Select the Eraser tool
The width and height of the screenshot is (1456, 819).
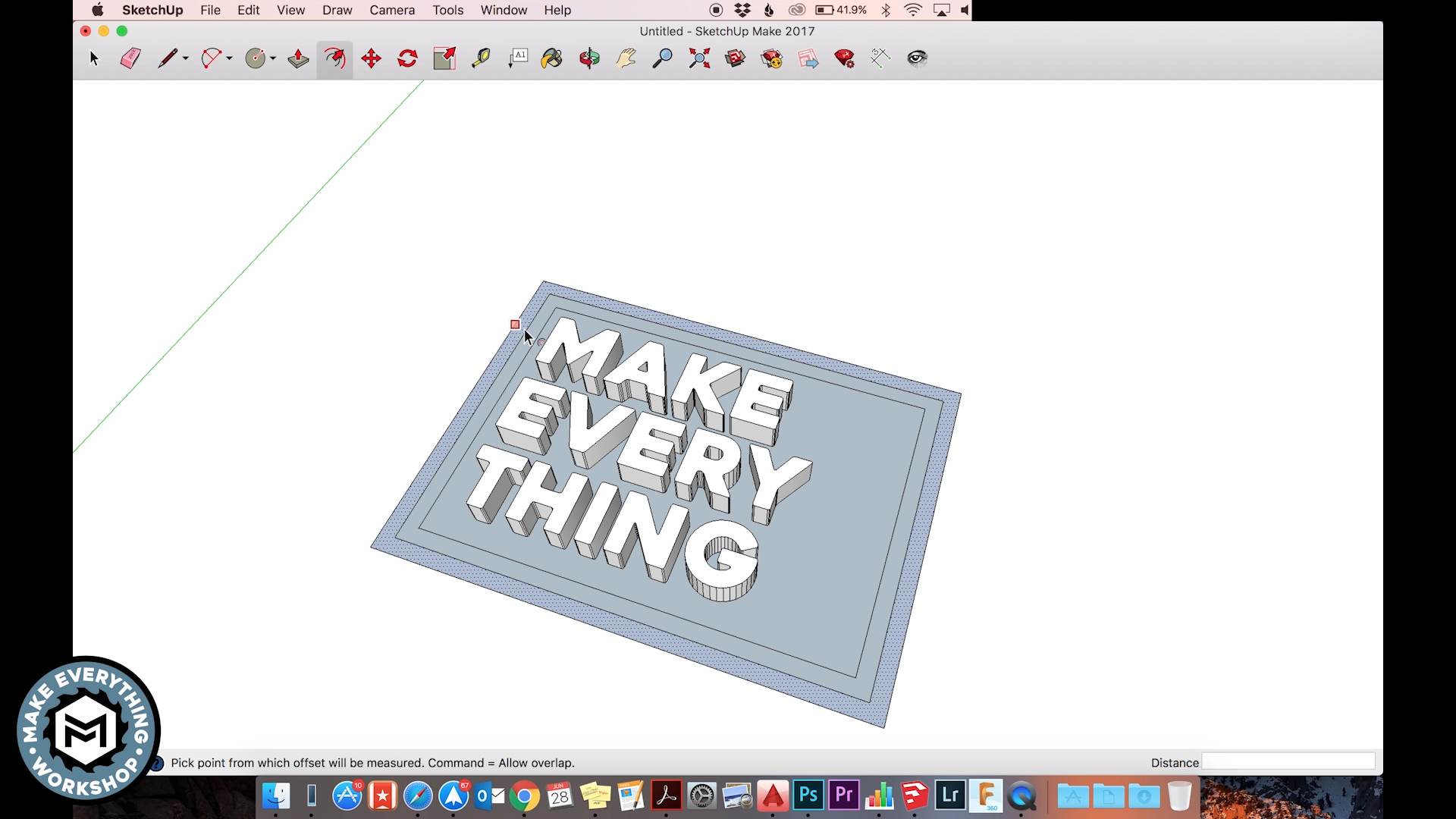130,58
